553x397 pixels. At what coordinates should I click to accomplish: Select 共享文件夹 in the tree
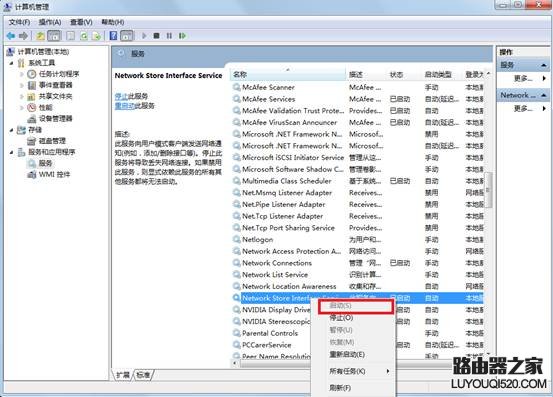[x=55, y=96]
